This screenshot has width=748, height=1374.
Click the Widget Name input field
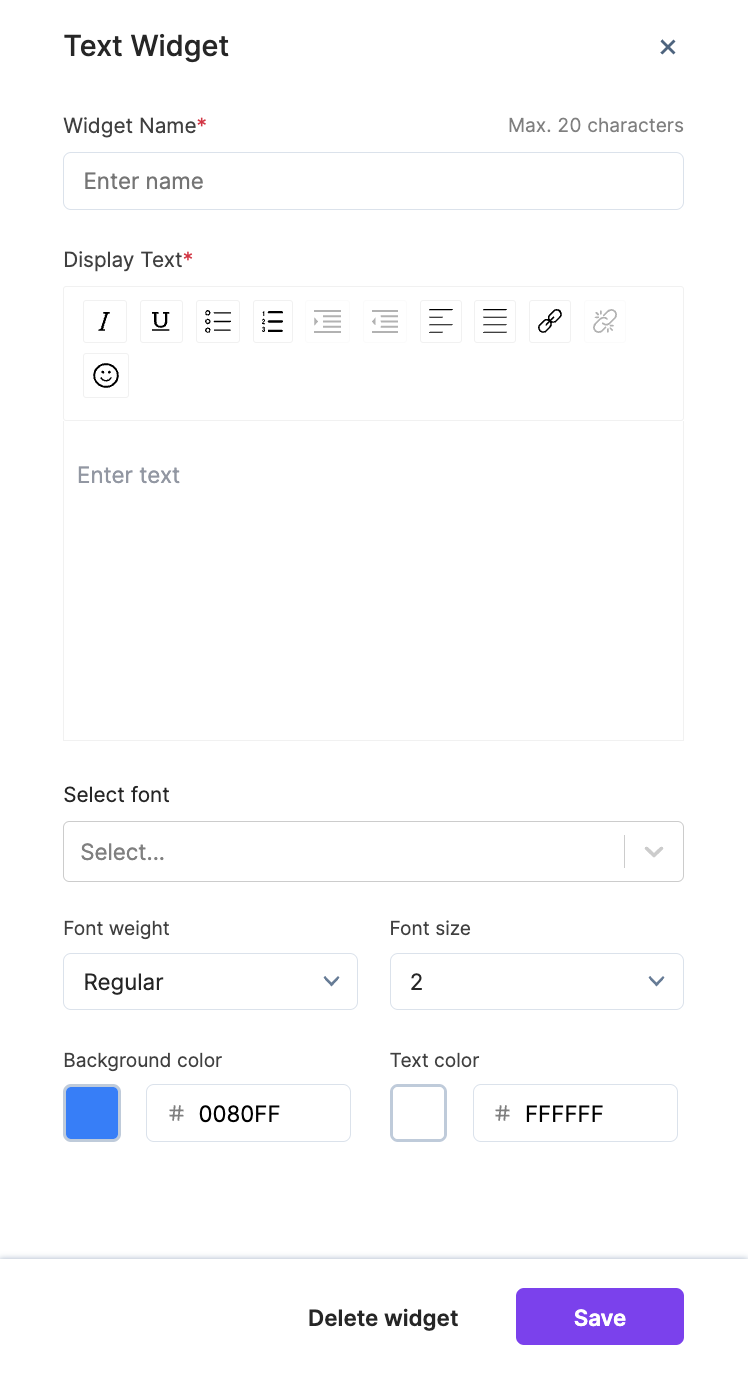(373, 181)
